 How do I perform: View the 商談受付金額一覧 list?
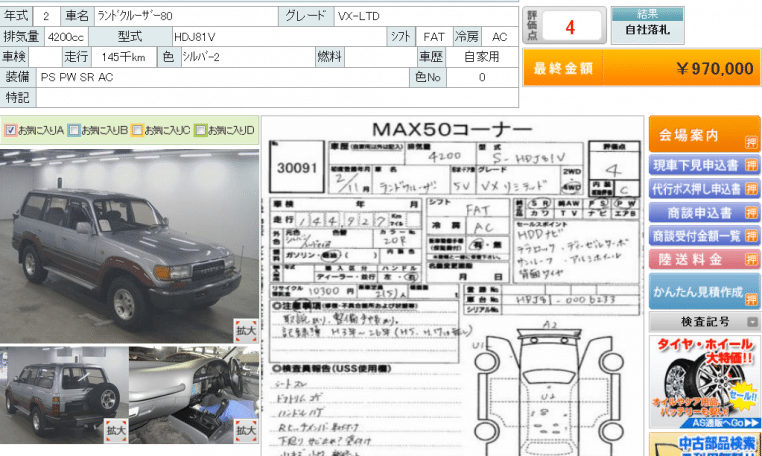point(704,236)
